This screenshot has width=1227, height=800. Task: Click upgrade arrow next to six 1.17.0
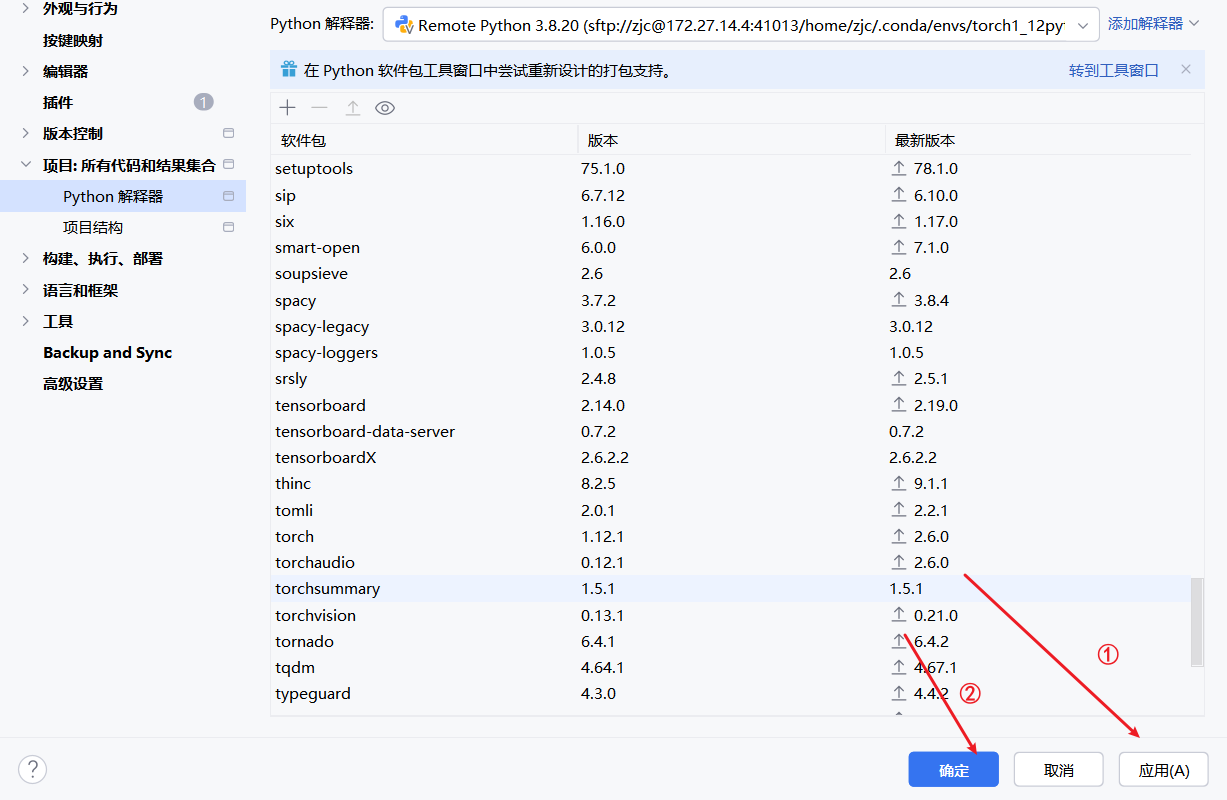coord(899,221)
